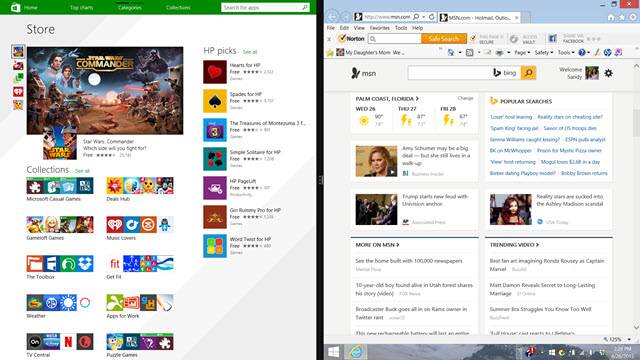Screen dimensions: 640x360
Task: Click Internet Explorer home icon
Action: [611, 17]
